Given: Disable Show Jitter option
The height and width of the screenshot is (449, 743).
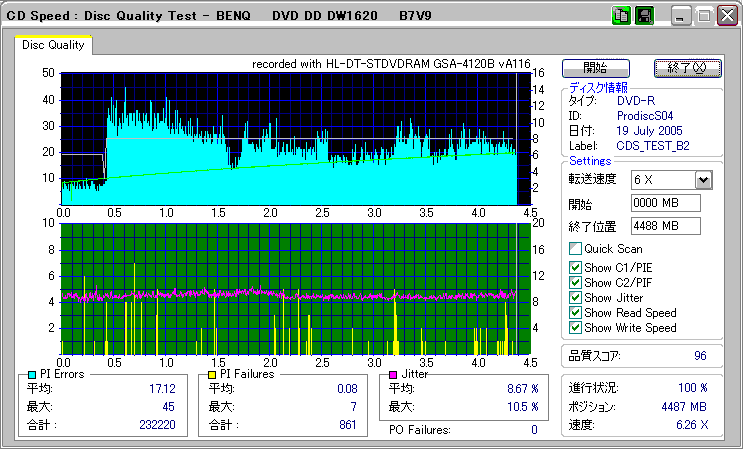Looking at the screenshot, I should point(575,298).
